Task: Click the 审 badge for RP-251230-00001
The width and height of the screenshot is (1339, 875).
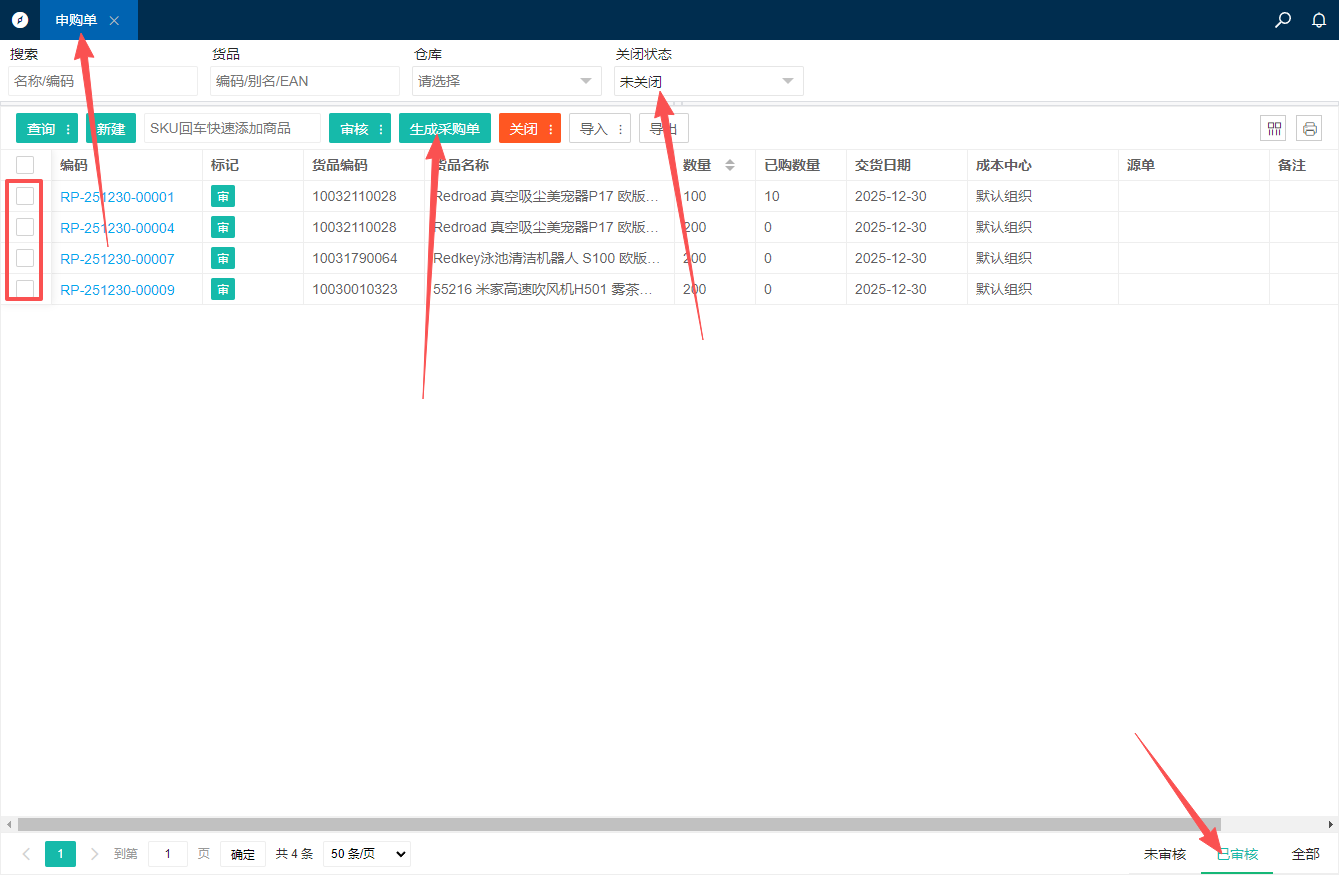Action: pos(223,197)
